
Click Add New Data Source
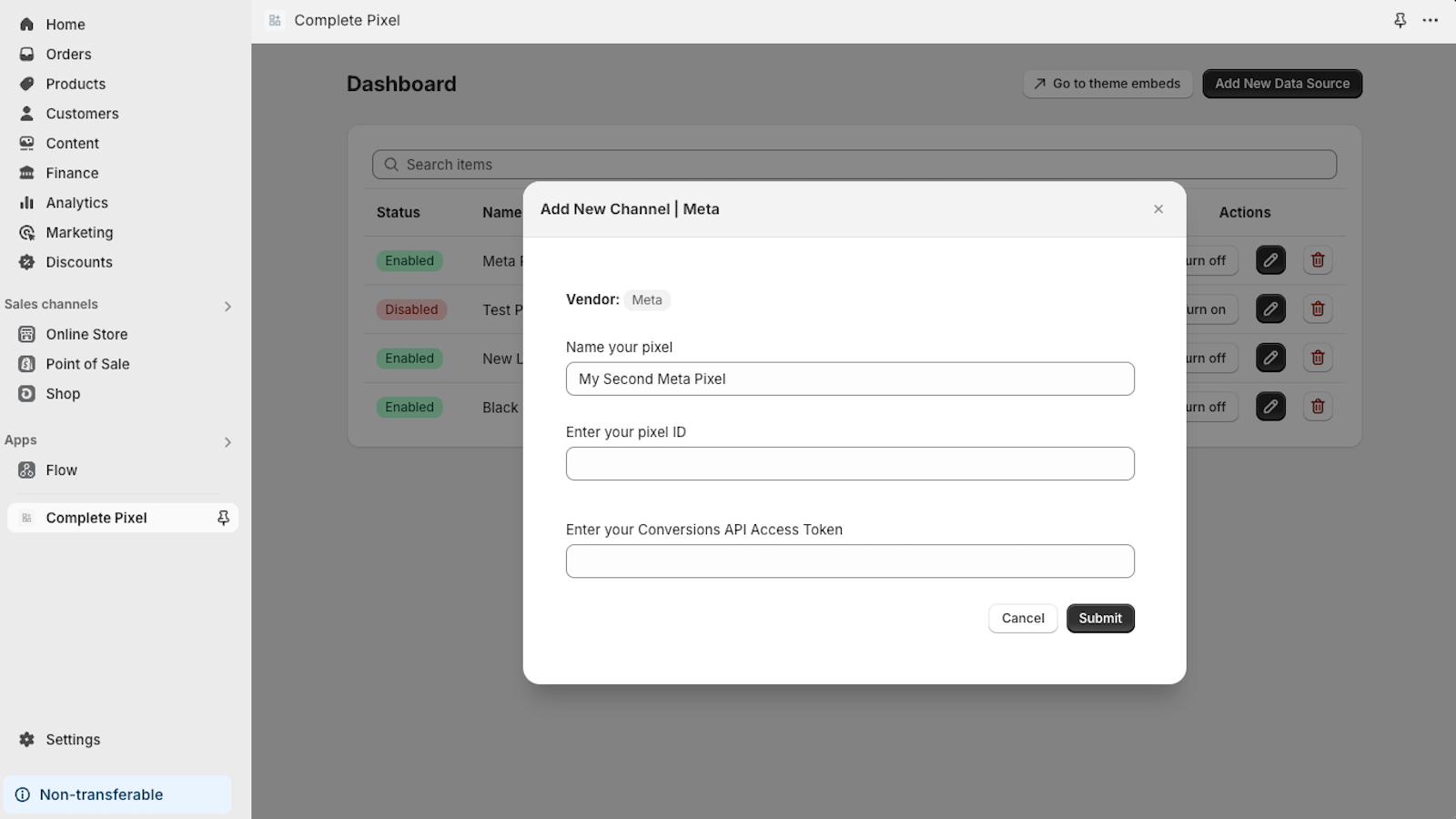[x=1282, y=83]
